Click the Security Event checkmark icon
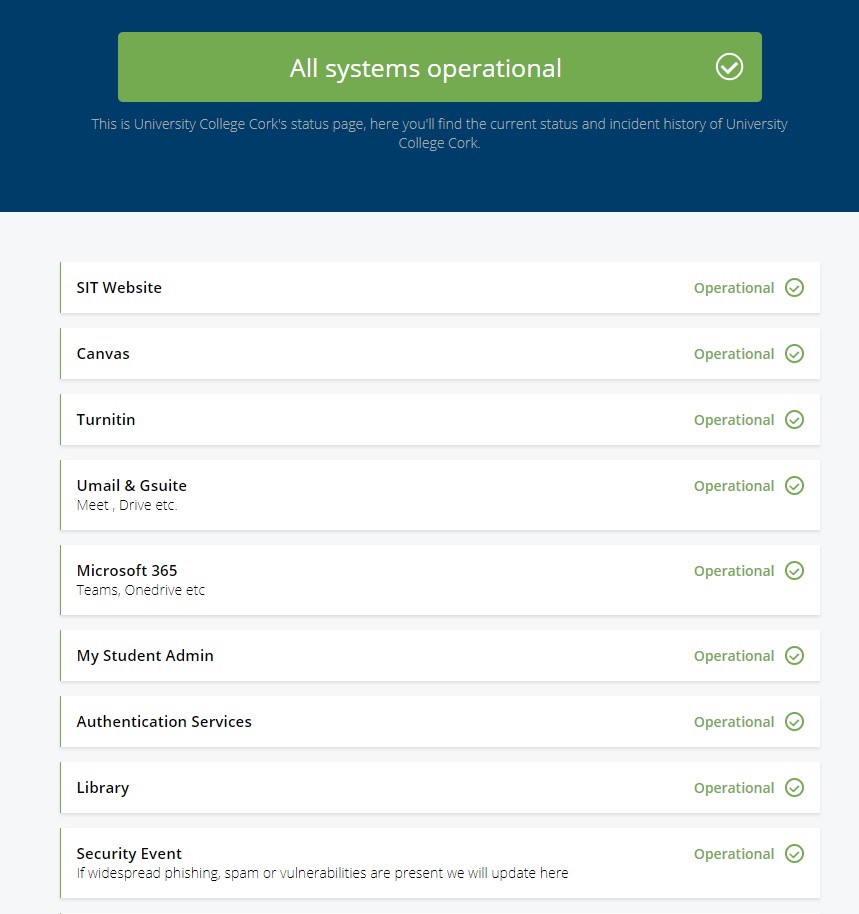The image size is (859, 914). 794,854
